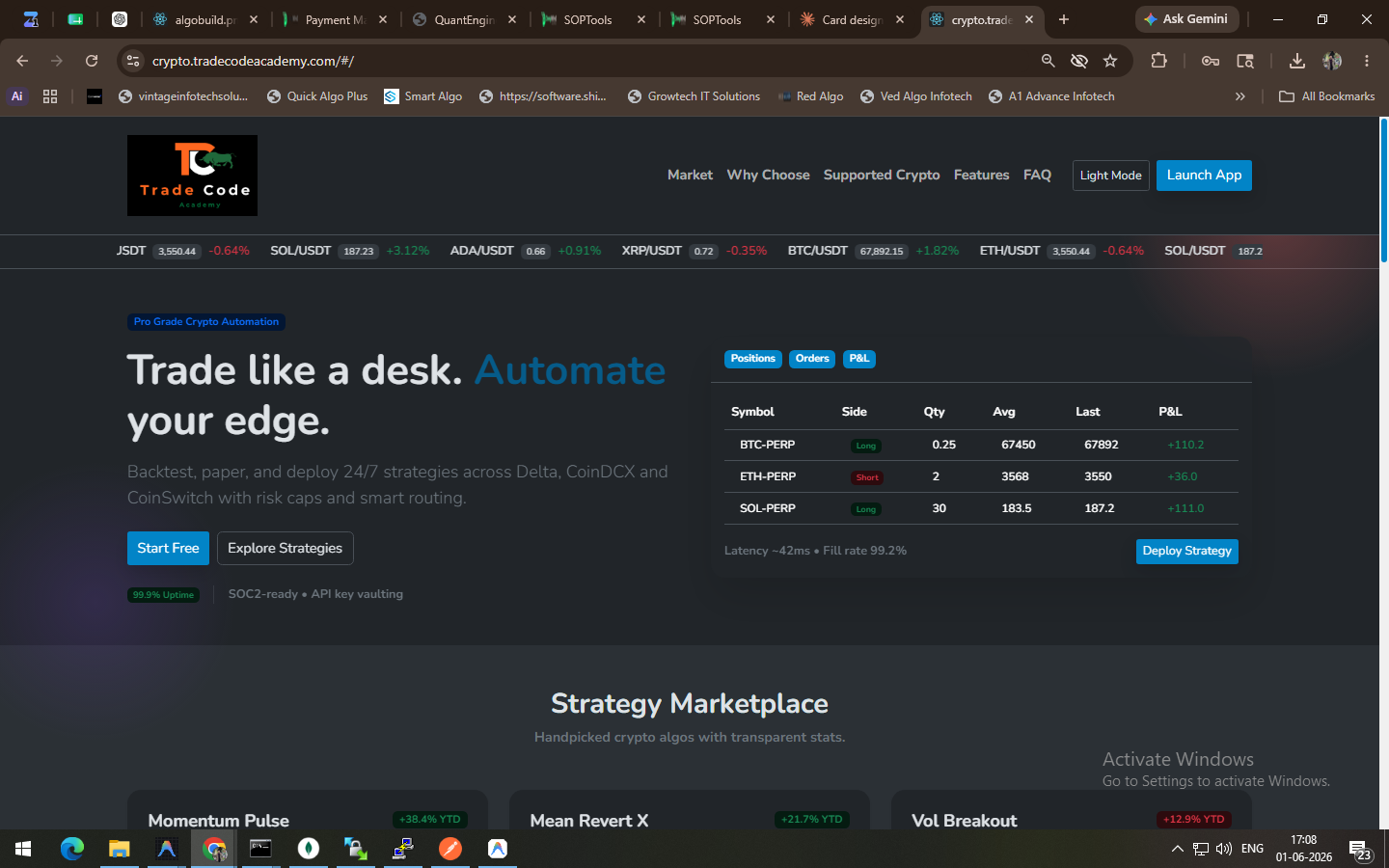Click the SOL-PERP symbol cell
The image size is (1389, 868).
[x=767, y=508]
